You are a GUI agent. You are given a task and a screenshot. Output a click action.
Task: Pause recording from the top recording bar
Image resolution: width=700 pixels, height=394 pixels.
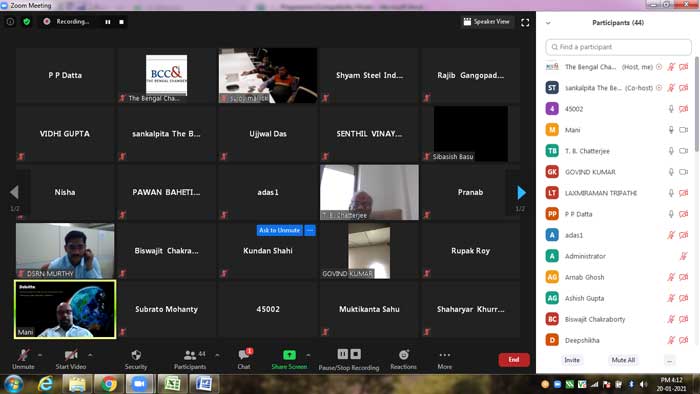pyautogui.click(x=108, y=21)
